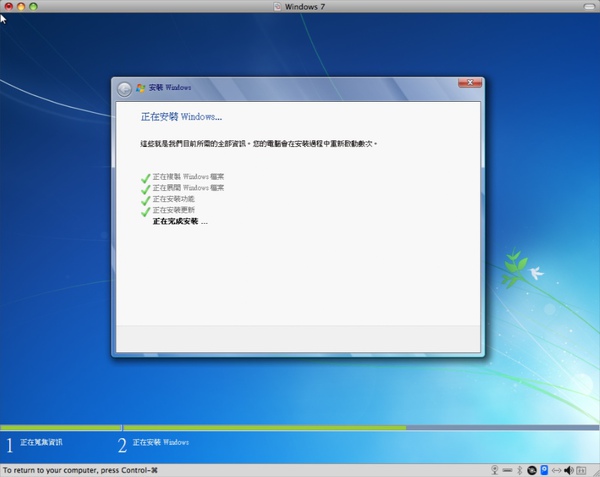600x477 pixels.
Task: Click the red close button of the Windows 7 window
Action: [8, 7]
